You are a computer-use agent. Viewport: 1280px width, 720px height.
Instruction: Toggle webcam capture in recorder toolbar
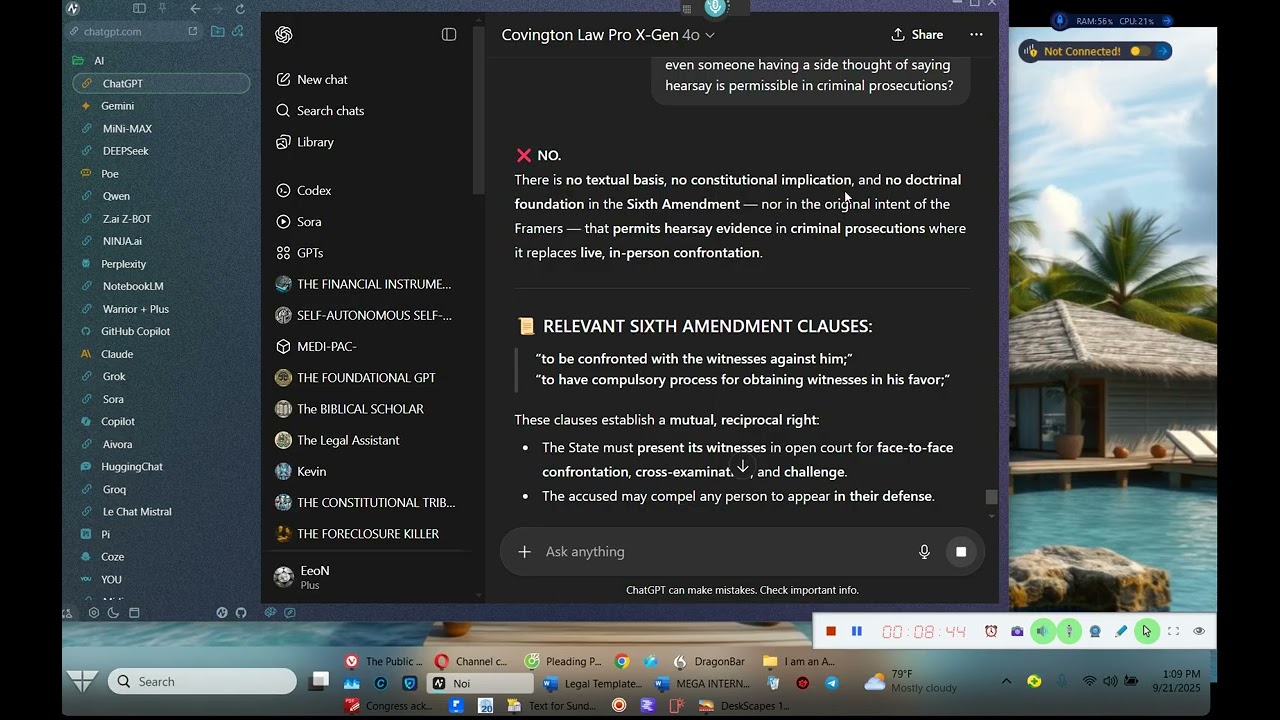point(1095,631)
